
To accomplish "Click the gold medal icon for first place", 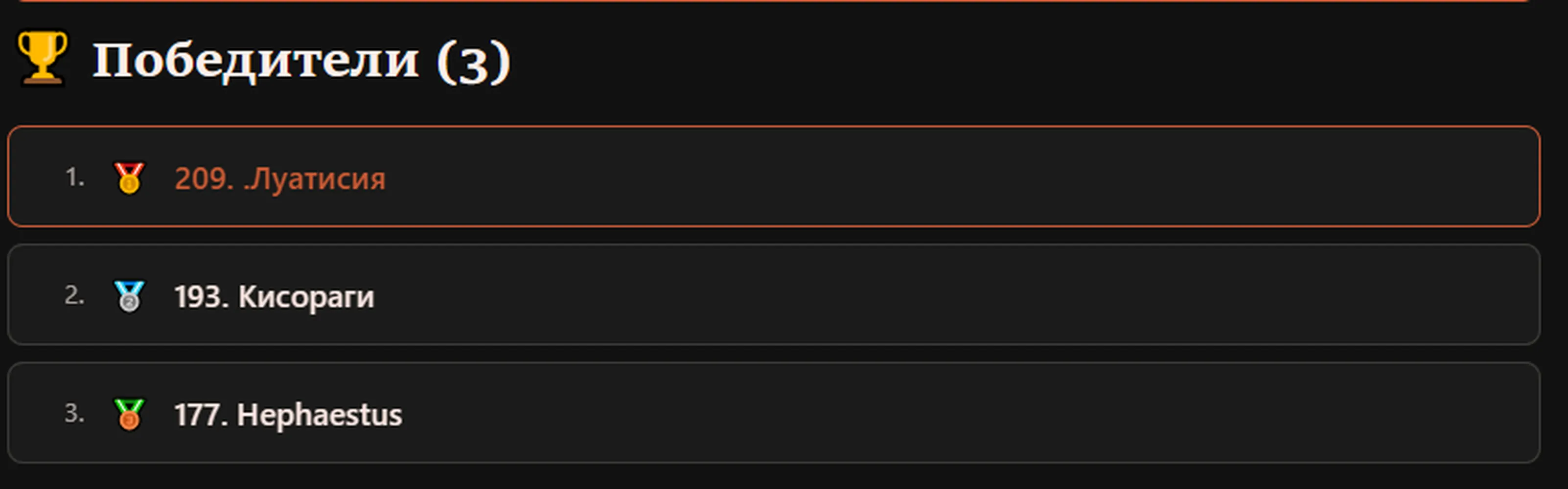I will pos(129,178).
